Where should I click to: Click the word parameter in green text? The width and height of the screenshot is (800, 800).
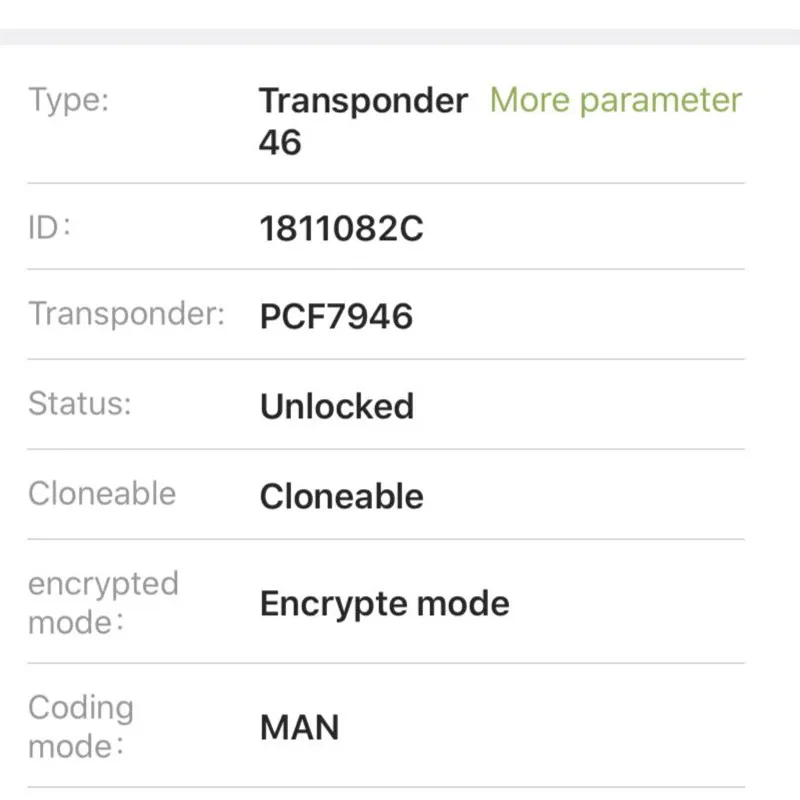coord(661,101)
